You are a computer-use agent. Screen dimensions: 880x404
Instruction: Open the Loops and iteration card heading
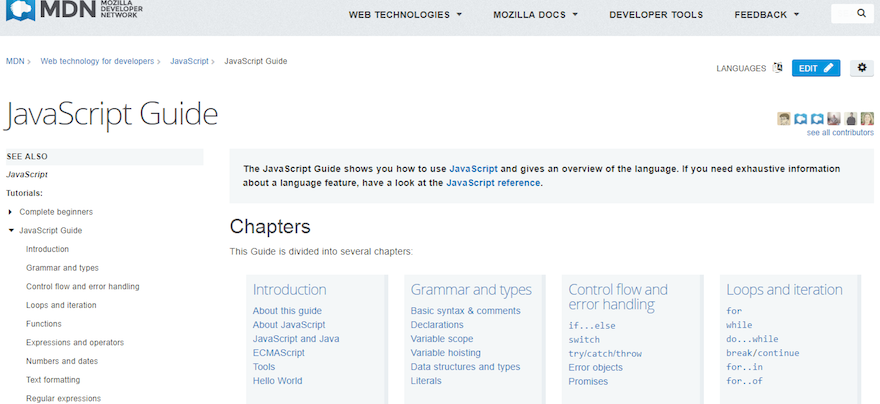[x=784, y=290]
